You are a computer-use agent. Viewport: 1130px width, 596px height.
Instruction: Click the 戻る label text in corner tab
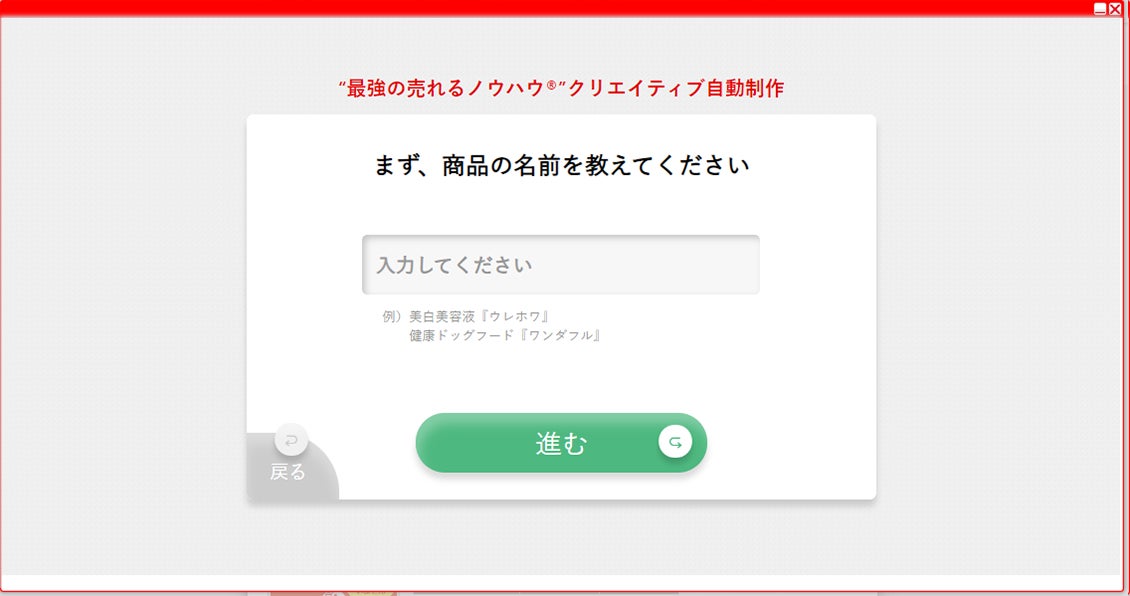click(288, 472)
